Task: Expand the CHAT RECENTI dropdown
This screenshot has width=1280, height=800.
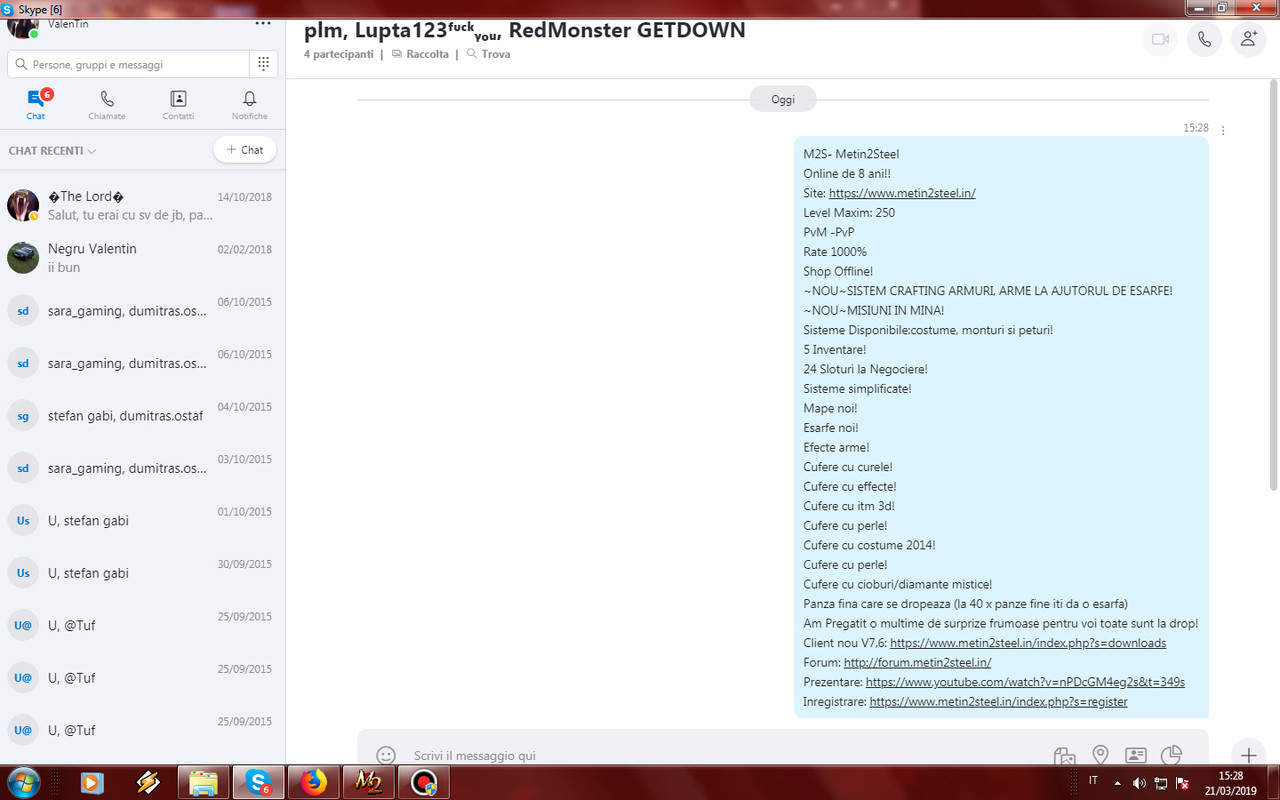Action: [52, 151]
